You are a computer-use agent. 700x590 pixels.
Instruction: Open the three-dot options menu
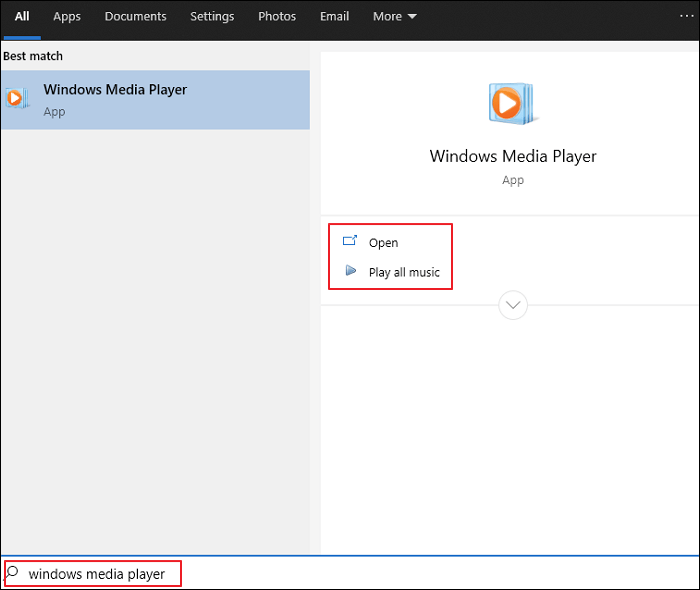tap(686, 16)
